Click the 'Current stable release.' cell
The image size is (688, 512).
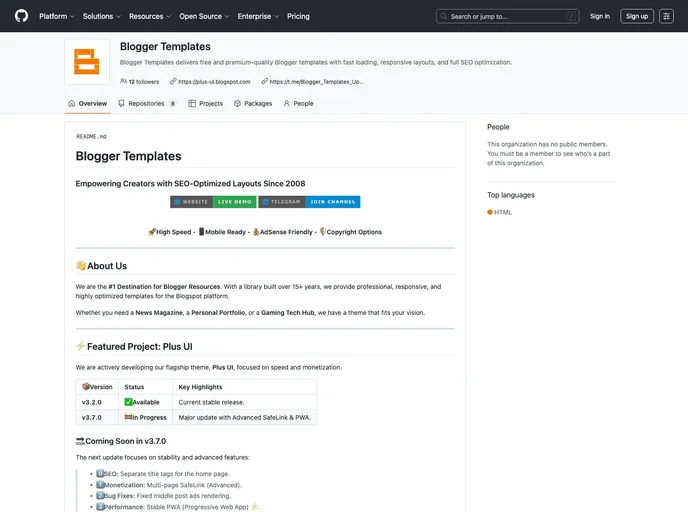pyautogui.click(x=244, y=402)
